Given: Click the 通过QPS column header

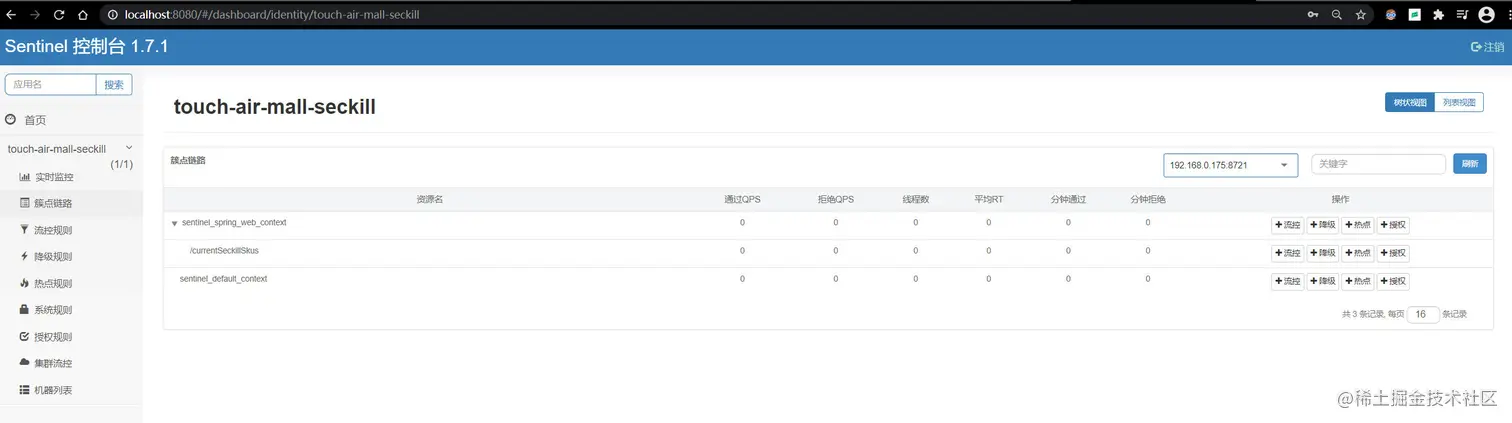Looking at the screenshot, I should point(742,199).
